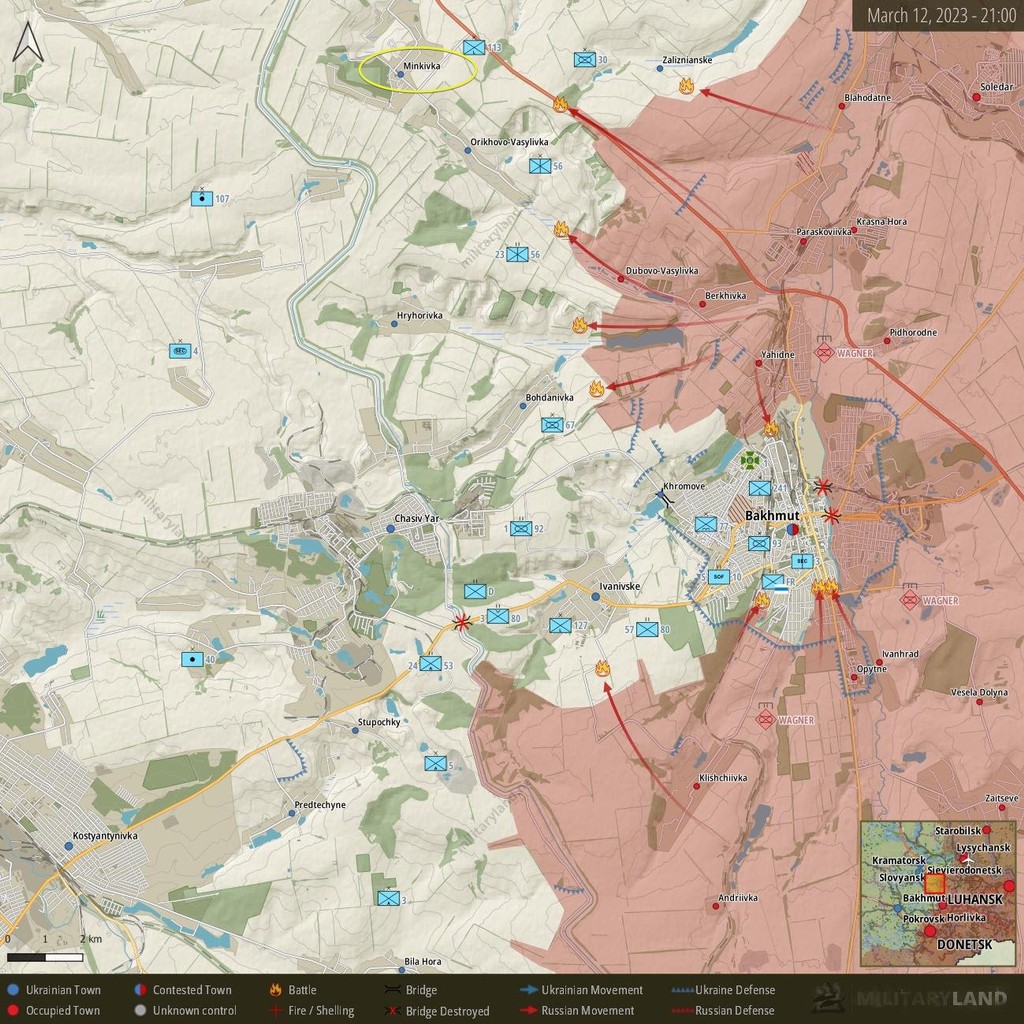Click the Minkivka town label
Image resolution: width=1024 pixels, height=1024 pixels.
pyautogui.click(x=422, y=66)
